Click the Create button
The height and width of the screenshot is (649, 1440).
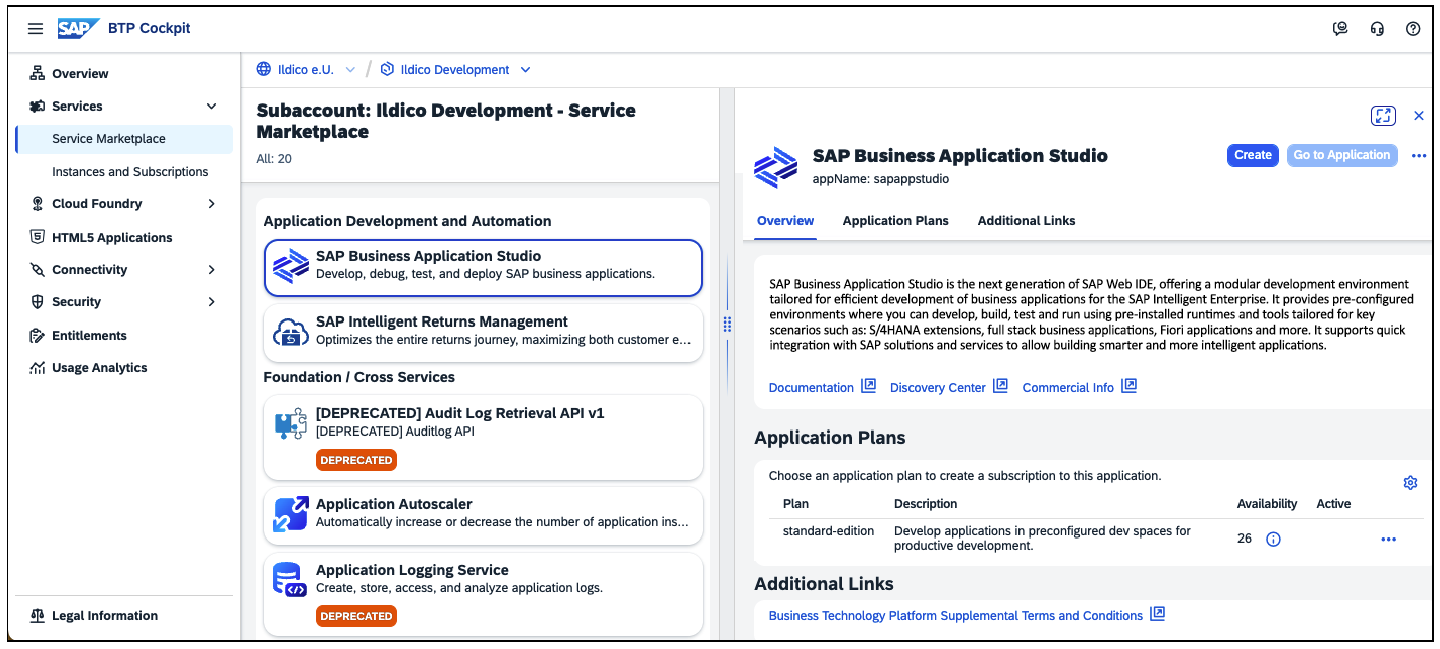(1252, 155)
